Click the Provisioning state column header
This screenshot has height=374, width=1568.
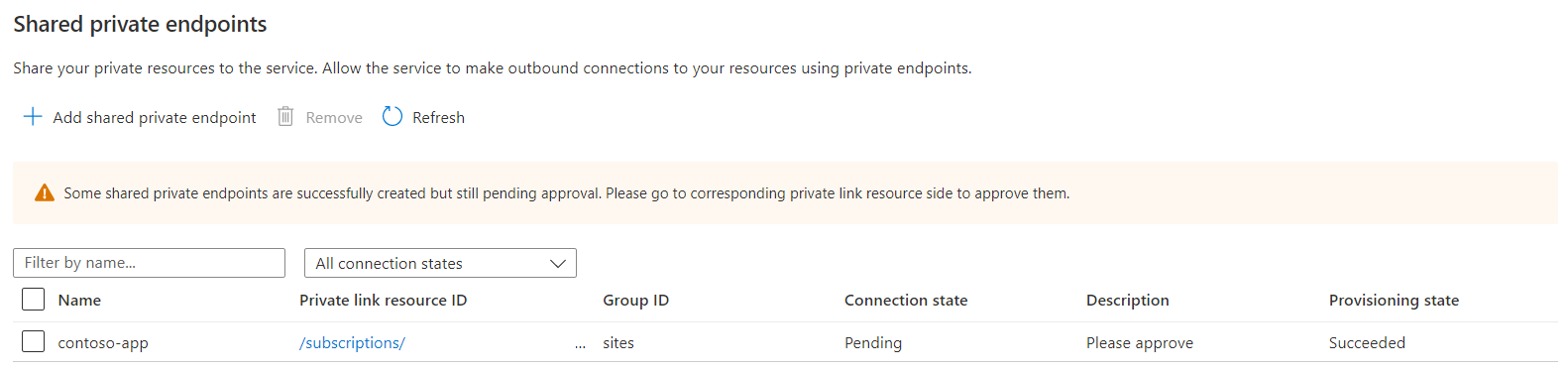tap(1394, 301)
